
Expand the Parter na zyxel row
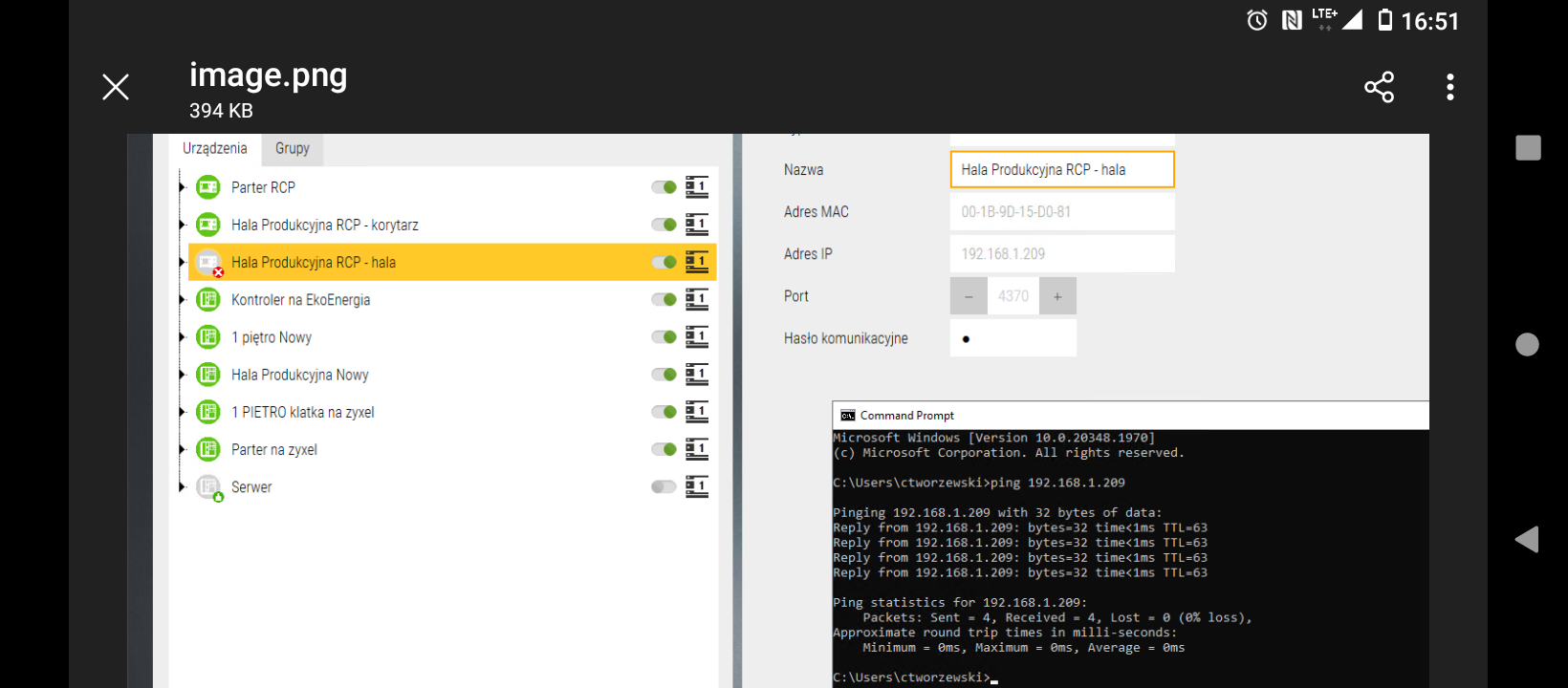181,449
